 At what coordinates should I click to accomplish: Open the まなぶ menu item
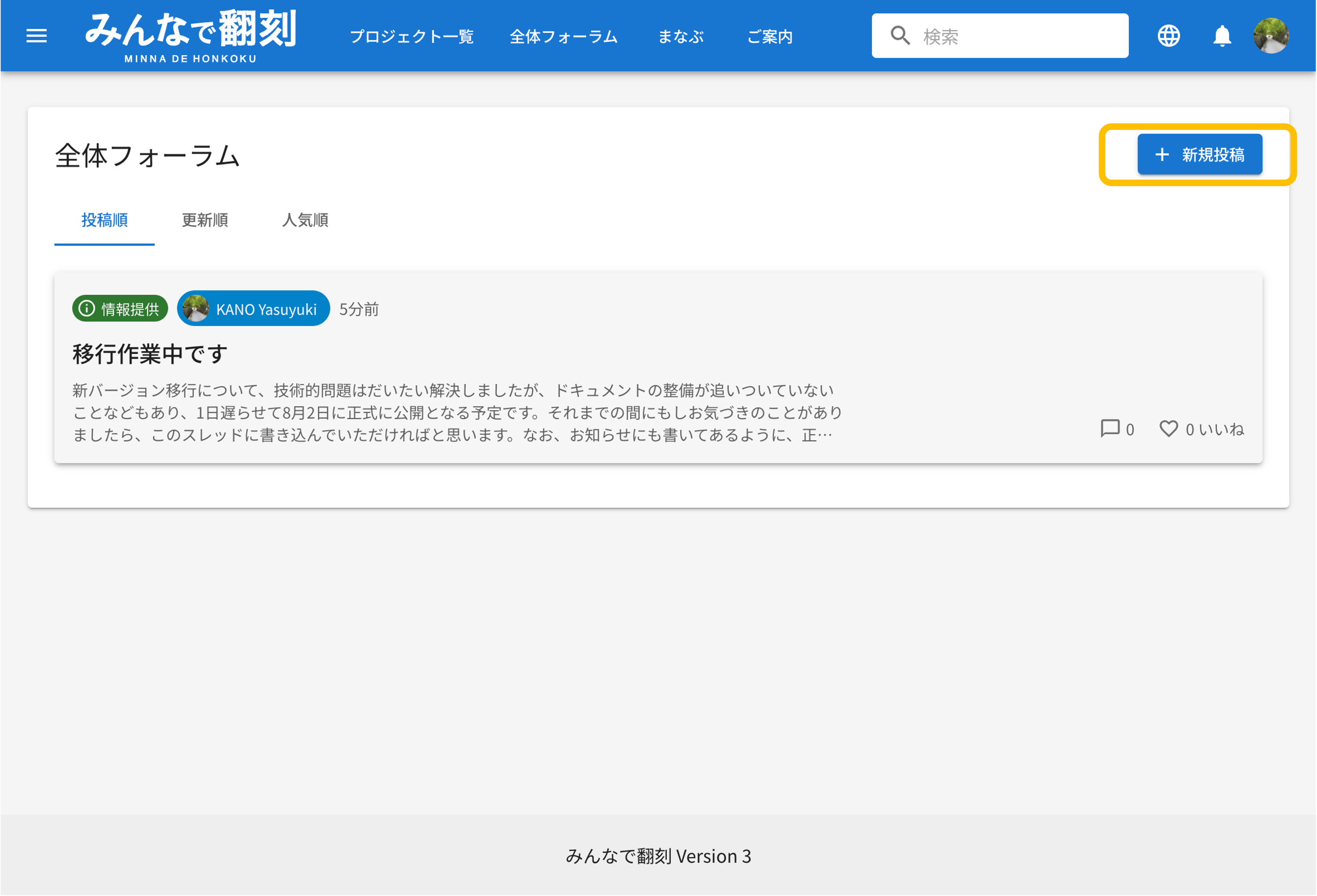(x=681, y=36)
